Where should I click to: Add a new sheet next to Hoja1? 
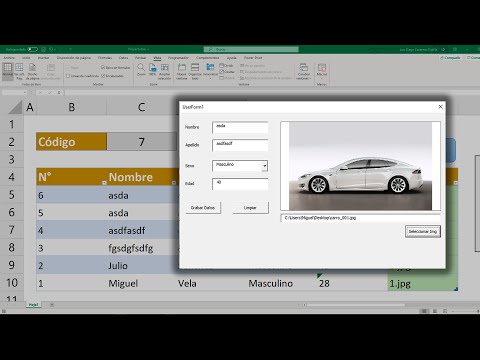point(52,305)
